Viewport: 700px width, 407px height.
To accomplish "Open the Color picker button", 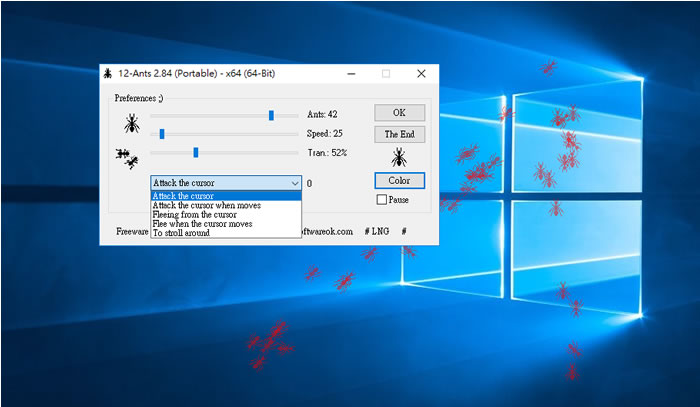I will (x=400, y=181).
